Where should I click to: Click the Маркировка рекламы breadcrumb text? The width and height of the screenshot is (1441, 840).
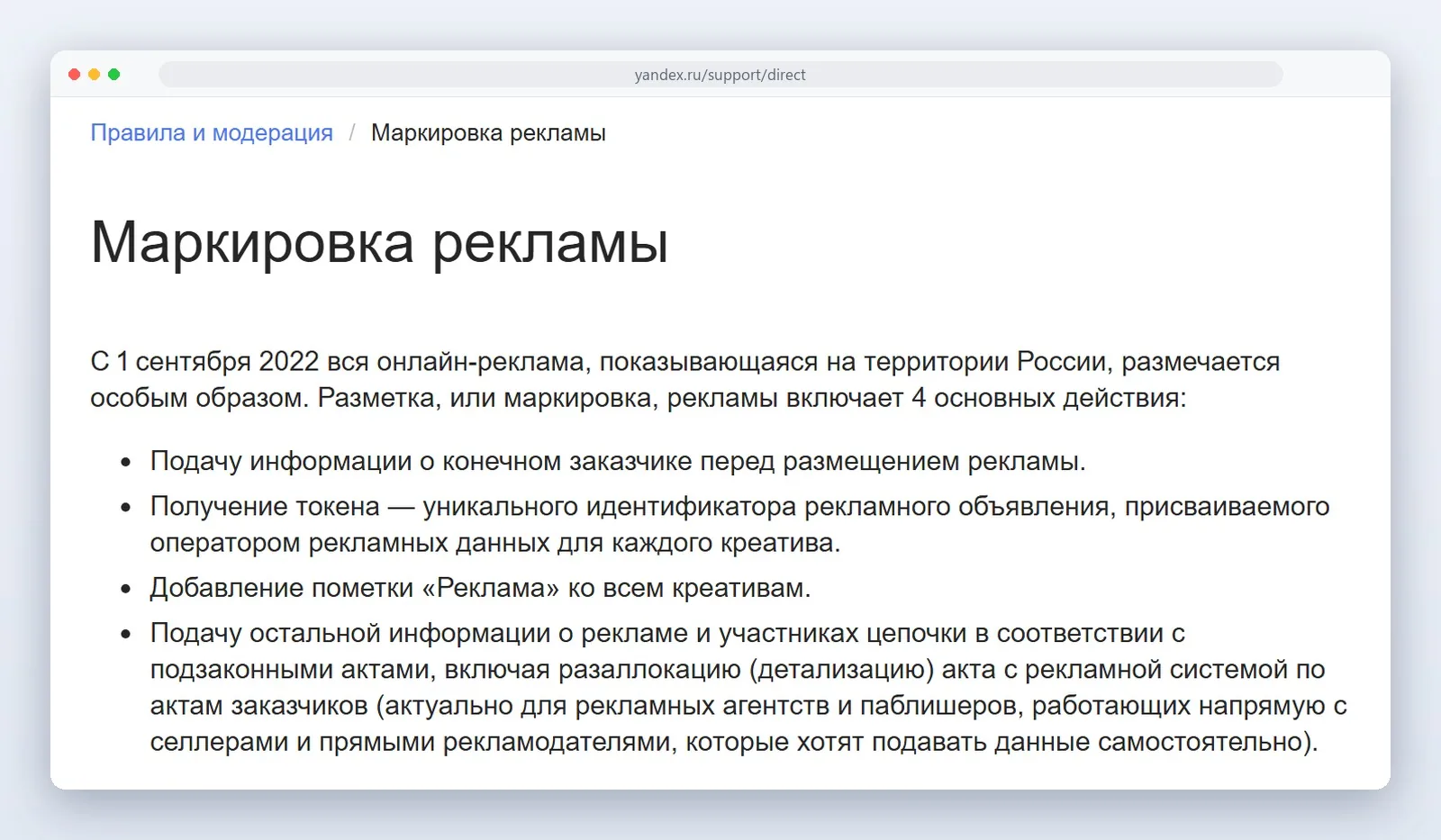point(488,133)
